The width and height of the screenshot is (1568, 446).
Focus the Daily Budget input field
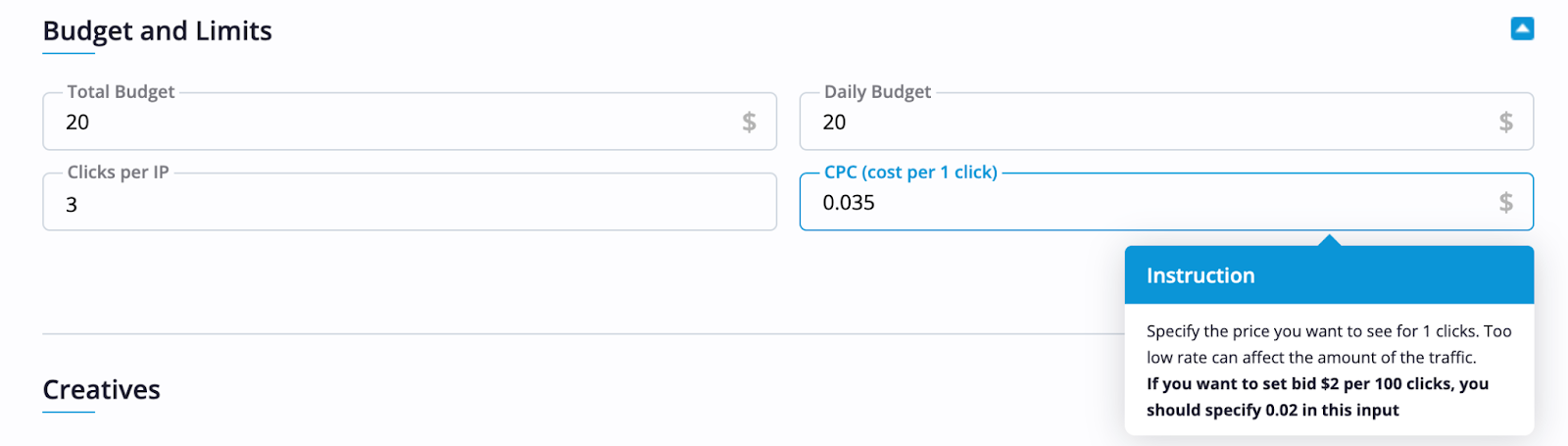coord(1166,122)
